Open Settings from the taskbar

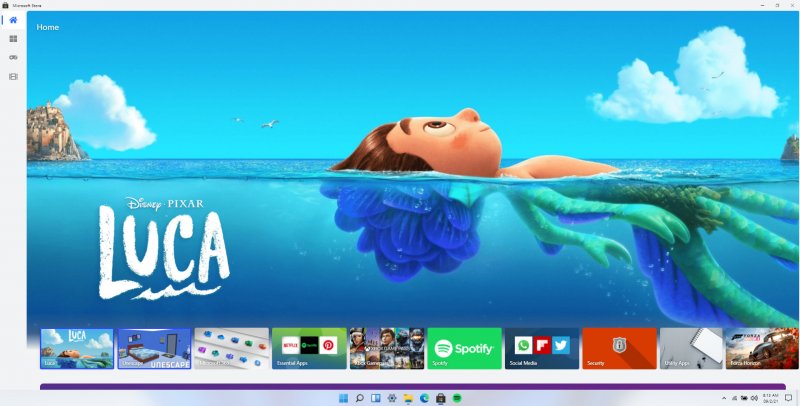coord(392,398)
